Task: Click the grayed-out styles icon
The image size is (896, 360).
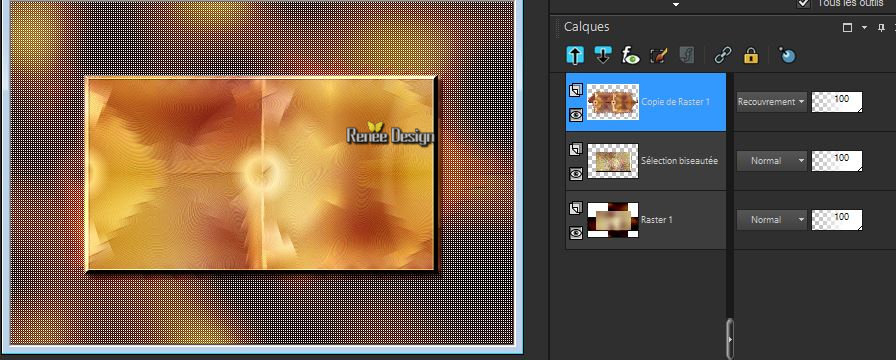Action: coord(686,55)
